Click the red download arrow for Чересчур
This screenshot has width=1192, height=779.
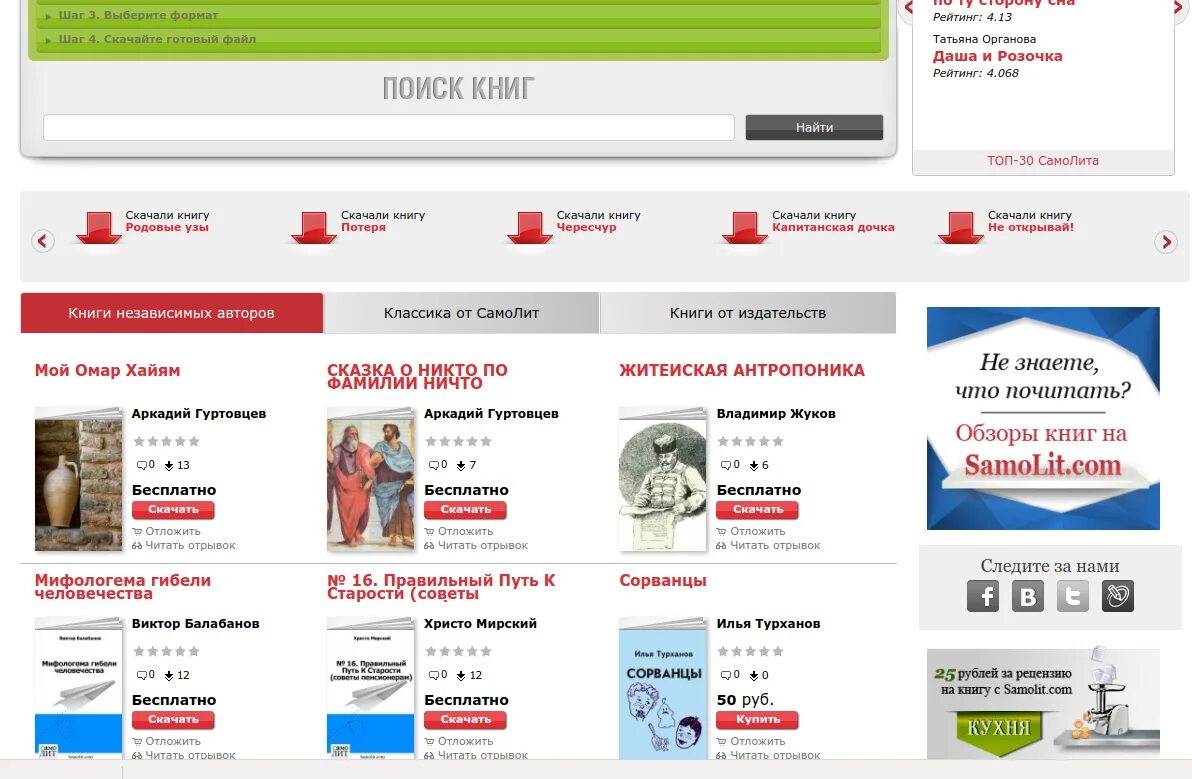530,227
